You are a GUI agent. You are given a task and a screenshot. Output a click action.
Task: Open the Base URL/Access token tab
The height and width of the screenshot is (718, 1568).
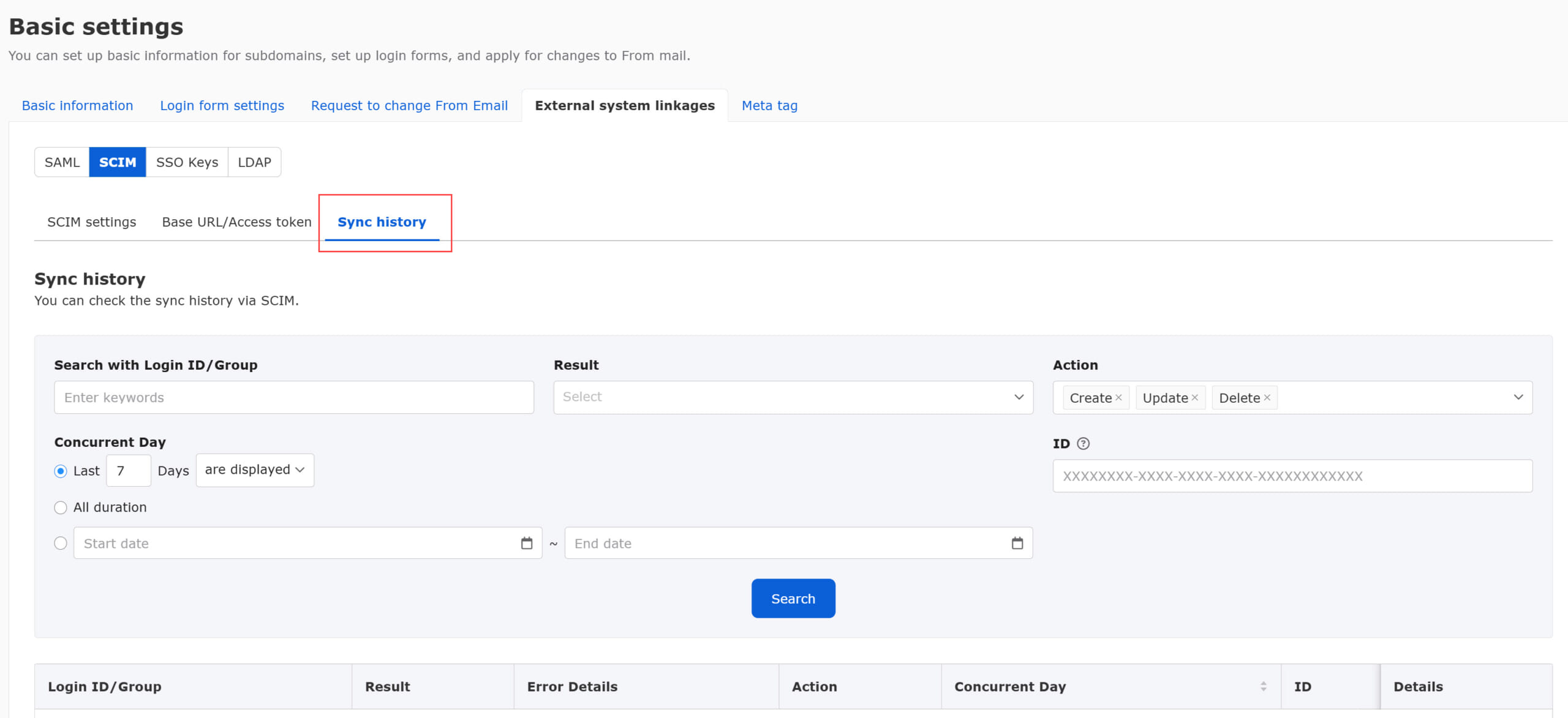tap(236, 222)
